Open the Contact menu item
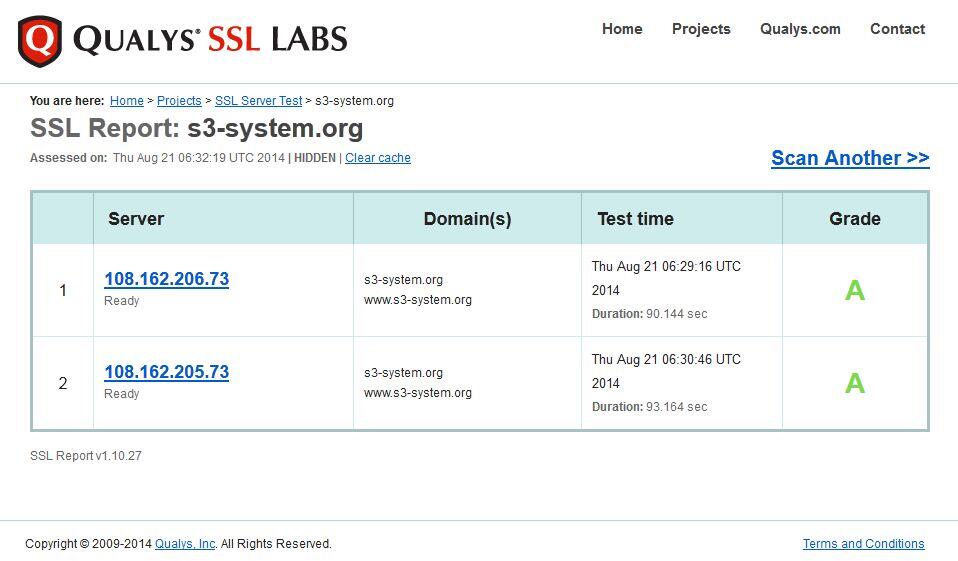The width and height of the screenshot is (958, 561). (x=898, y=29)
